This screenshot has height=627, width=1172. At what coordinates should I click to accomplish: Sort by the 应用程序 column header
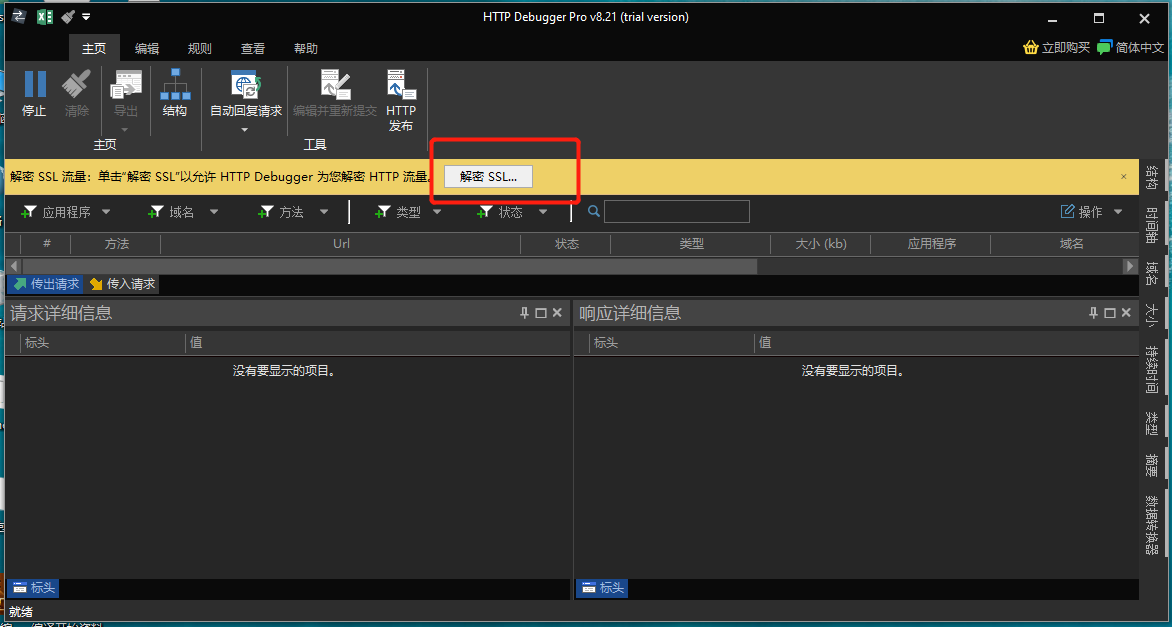point(931,244)
